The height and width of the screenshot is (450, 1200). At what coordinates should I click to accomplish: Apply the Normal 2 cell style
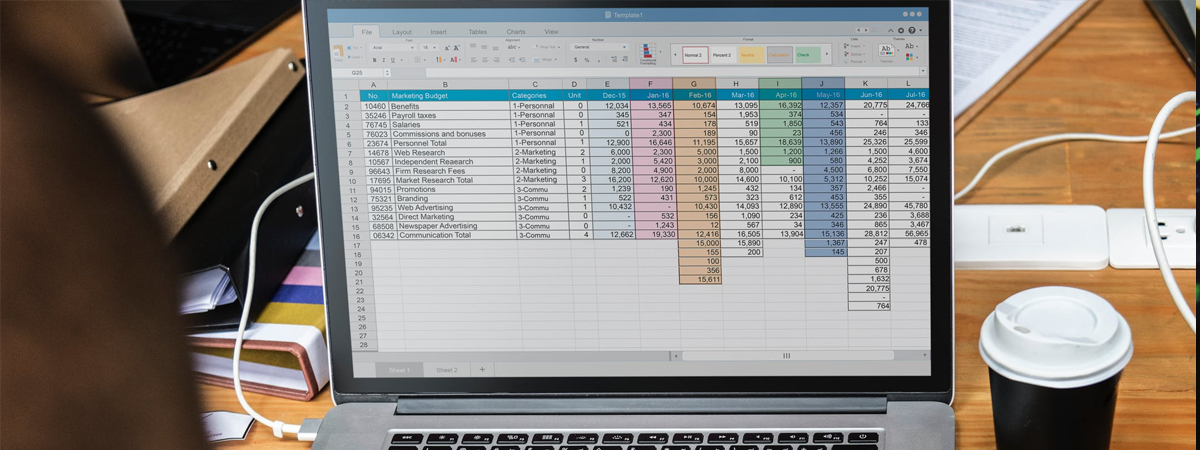click(696, 55)
